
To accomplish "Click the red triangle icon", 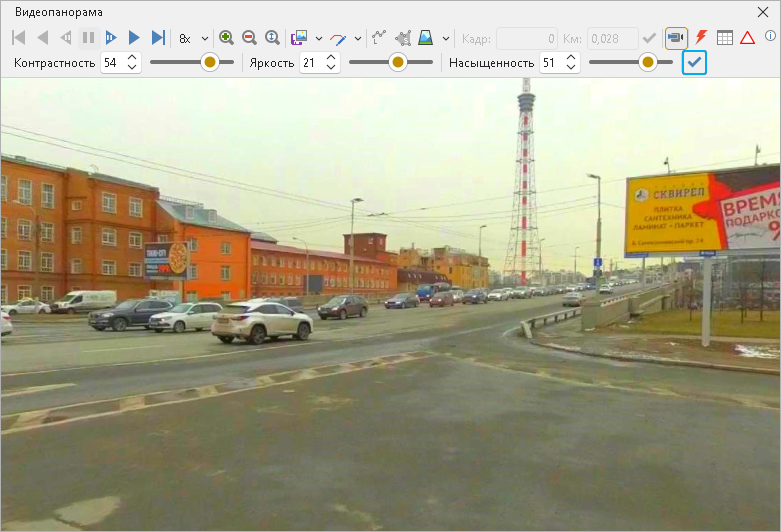I will point(747,38).
